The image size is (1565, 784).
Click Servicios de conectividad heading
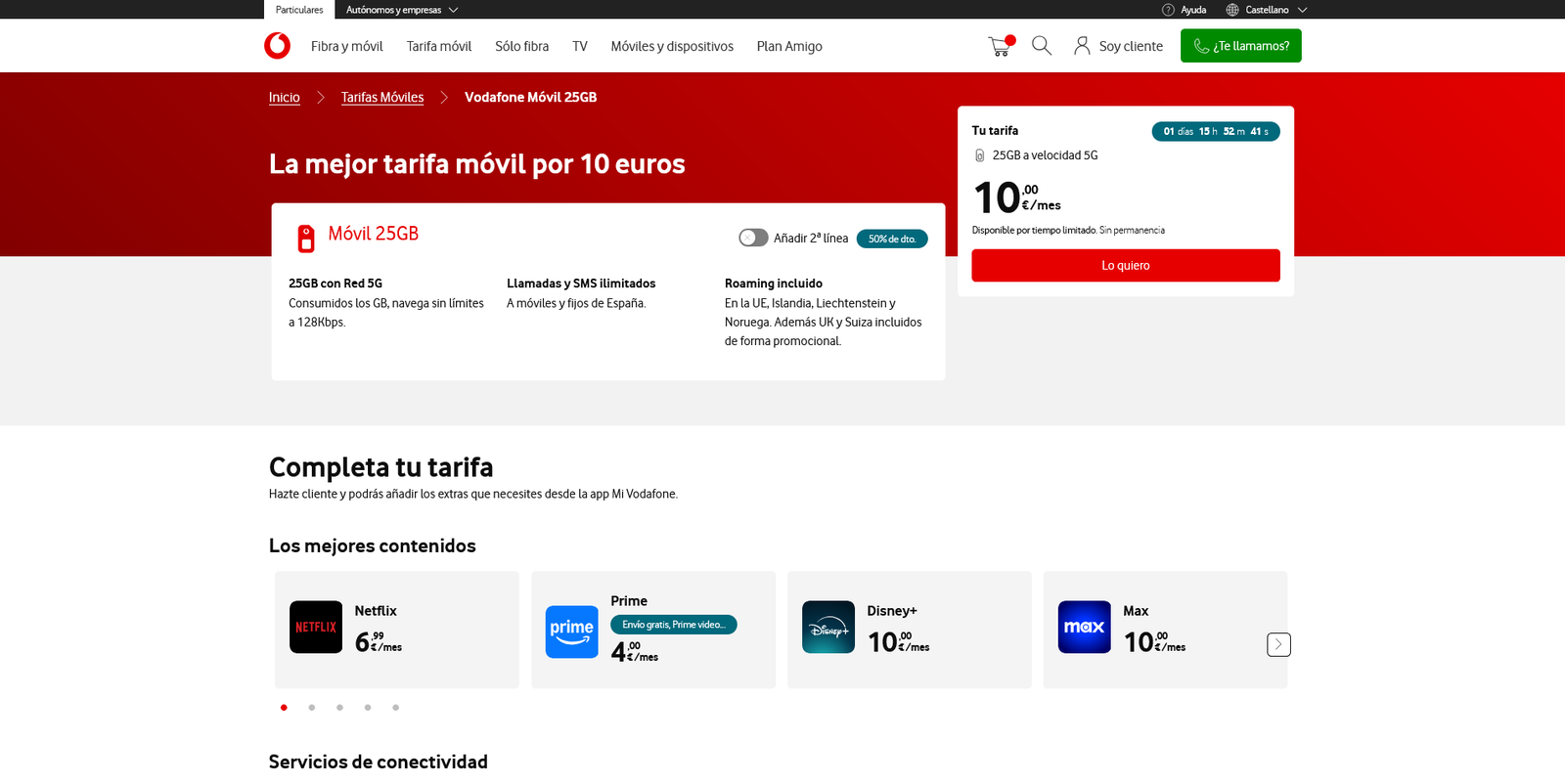[379, 762]
